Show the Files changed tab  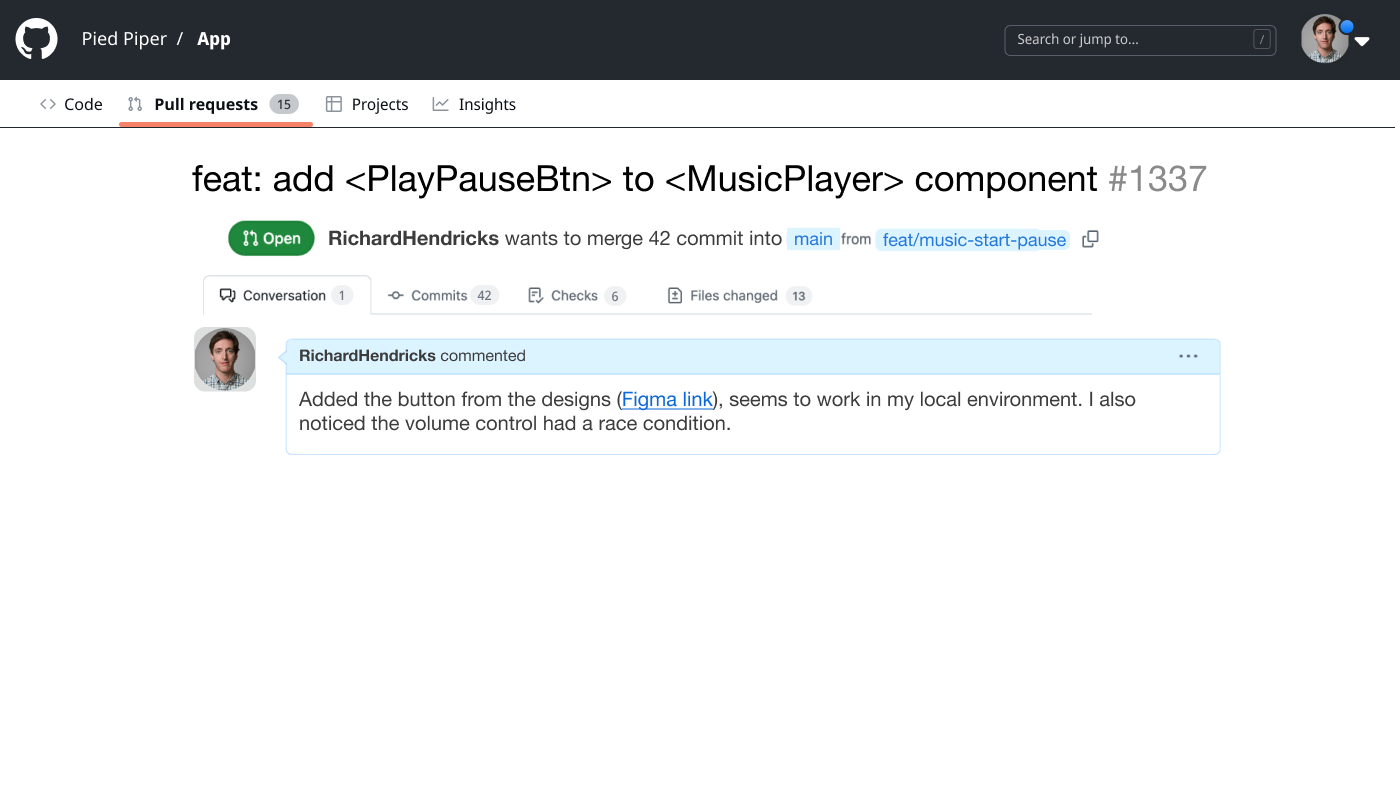tap(737, 295)
